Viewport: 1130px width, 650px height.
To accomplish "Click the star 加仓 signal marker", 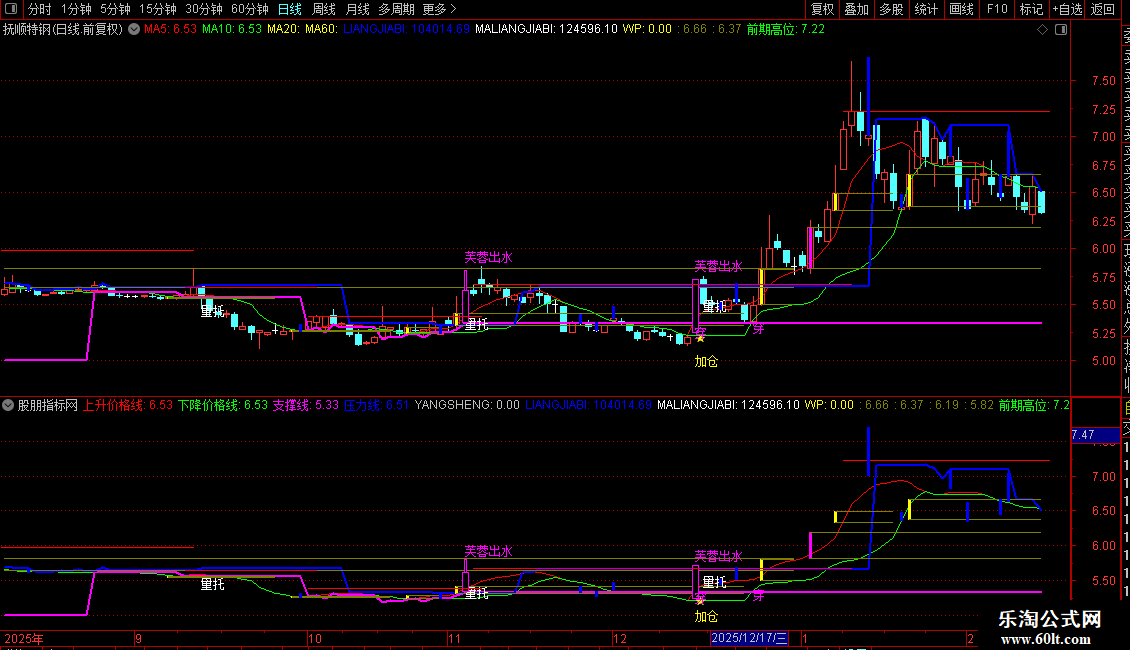I will [700, 338].
